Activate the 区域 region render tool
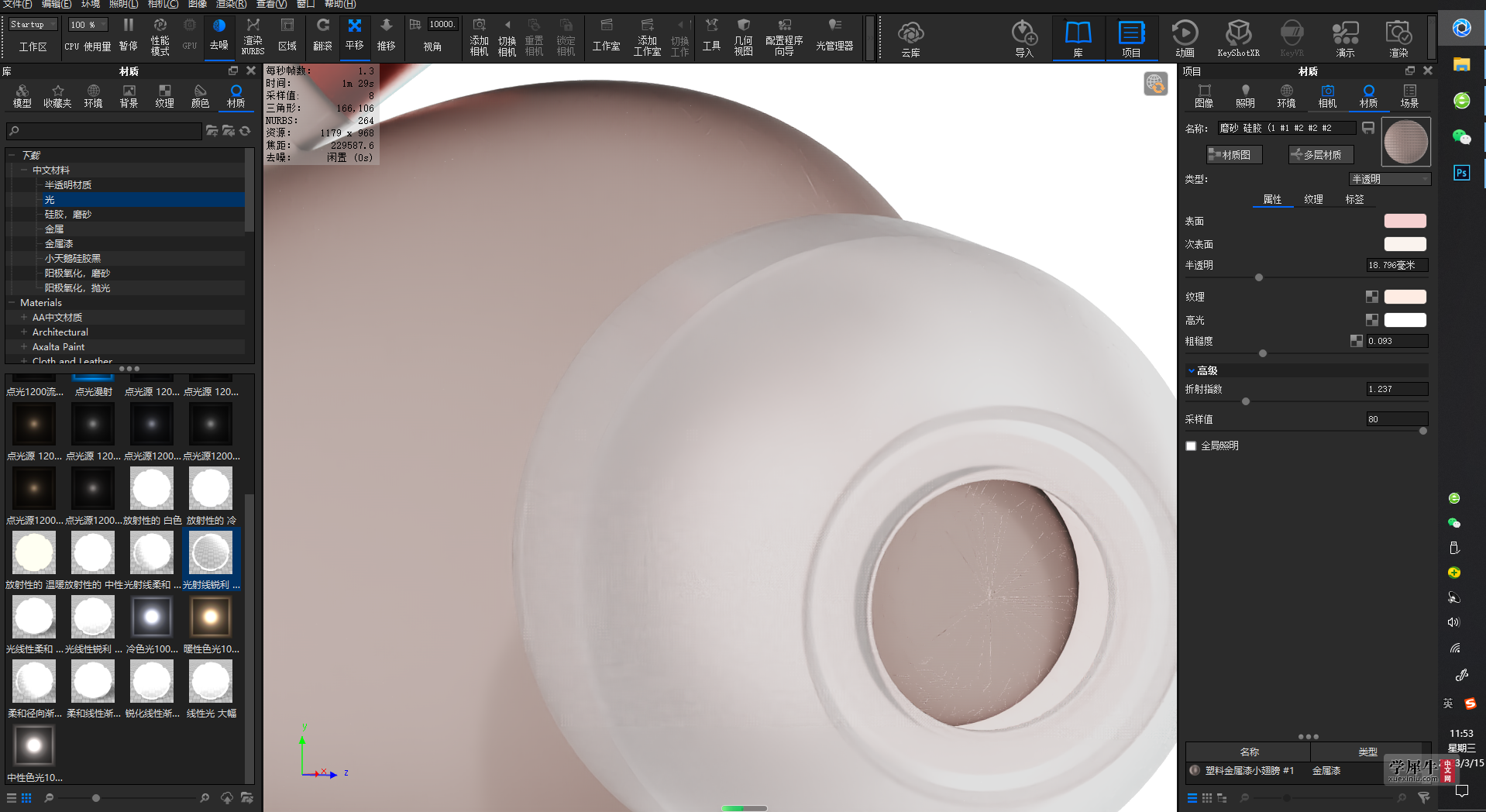The image size is (1486, 812). coord(287,35)
